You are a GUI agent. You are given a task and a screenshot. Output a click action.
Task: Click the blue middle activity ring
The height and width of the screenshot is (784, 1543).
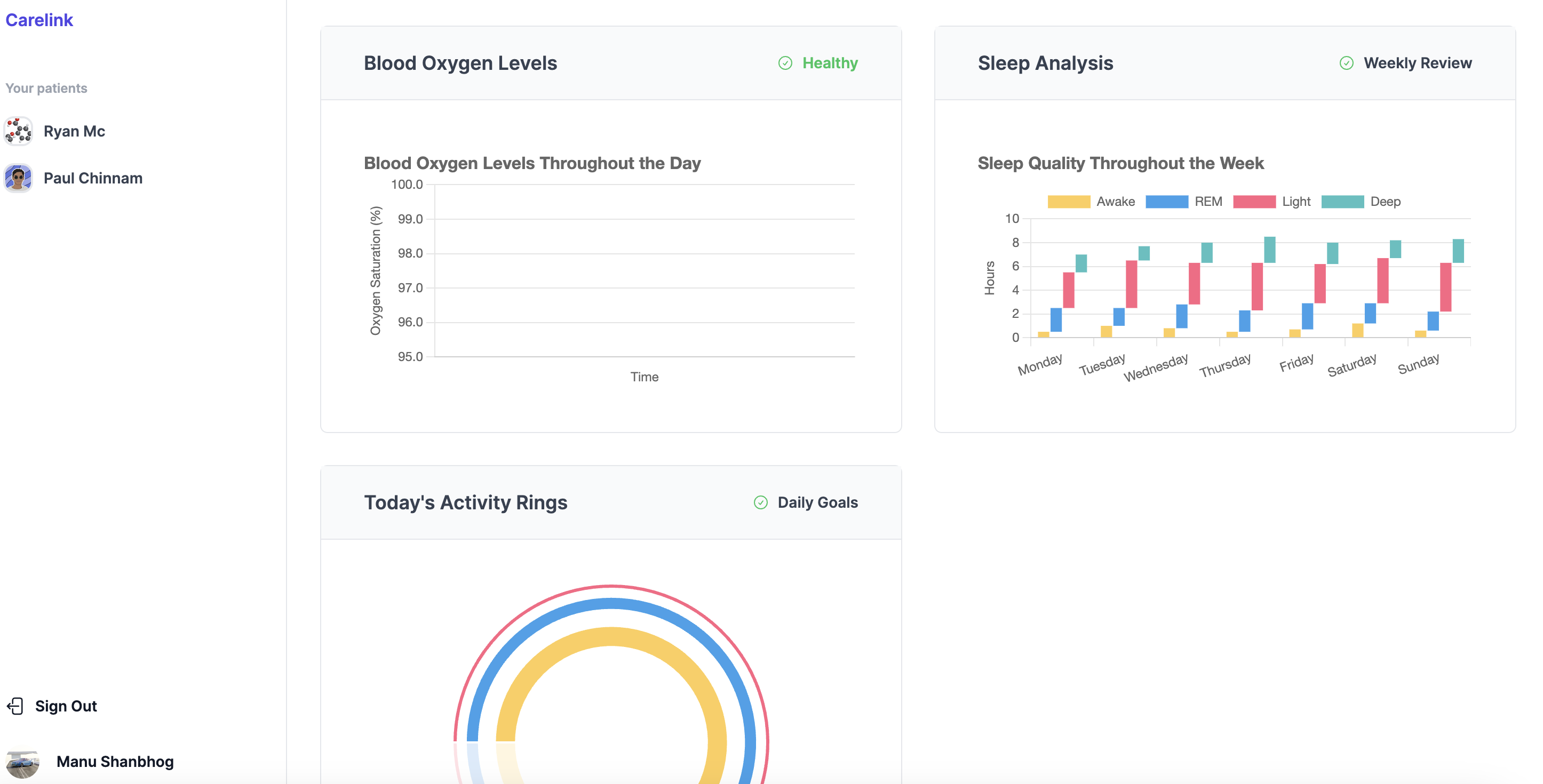coord(611,604)
